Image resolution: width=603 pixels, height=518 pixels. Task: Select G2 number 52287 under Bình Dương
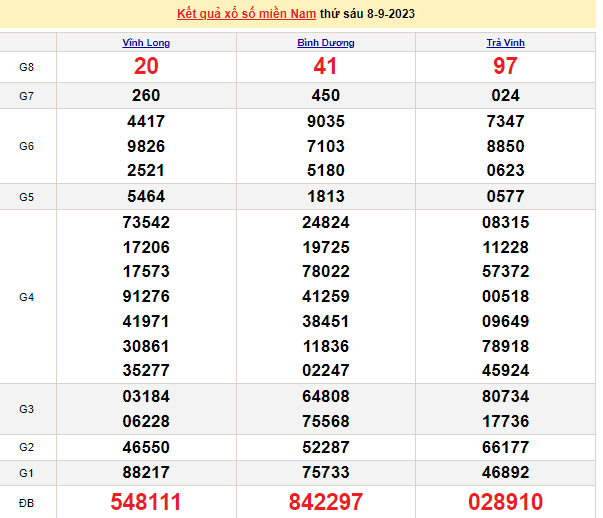pos(326,447)
